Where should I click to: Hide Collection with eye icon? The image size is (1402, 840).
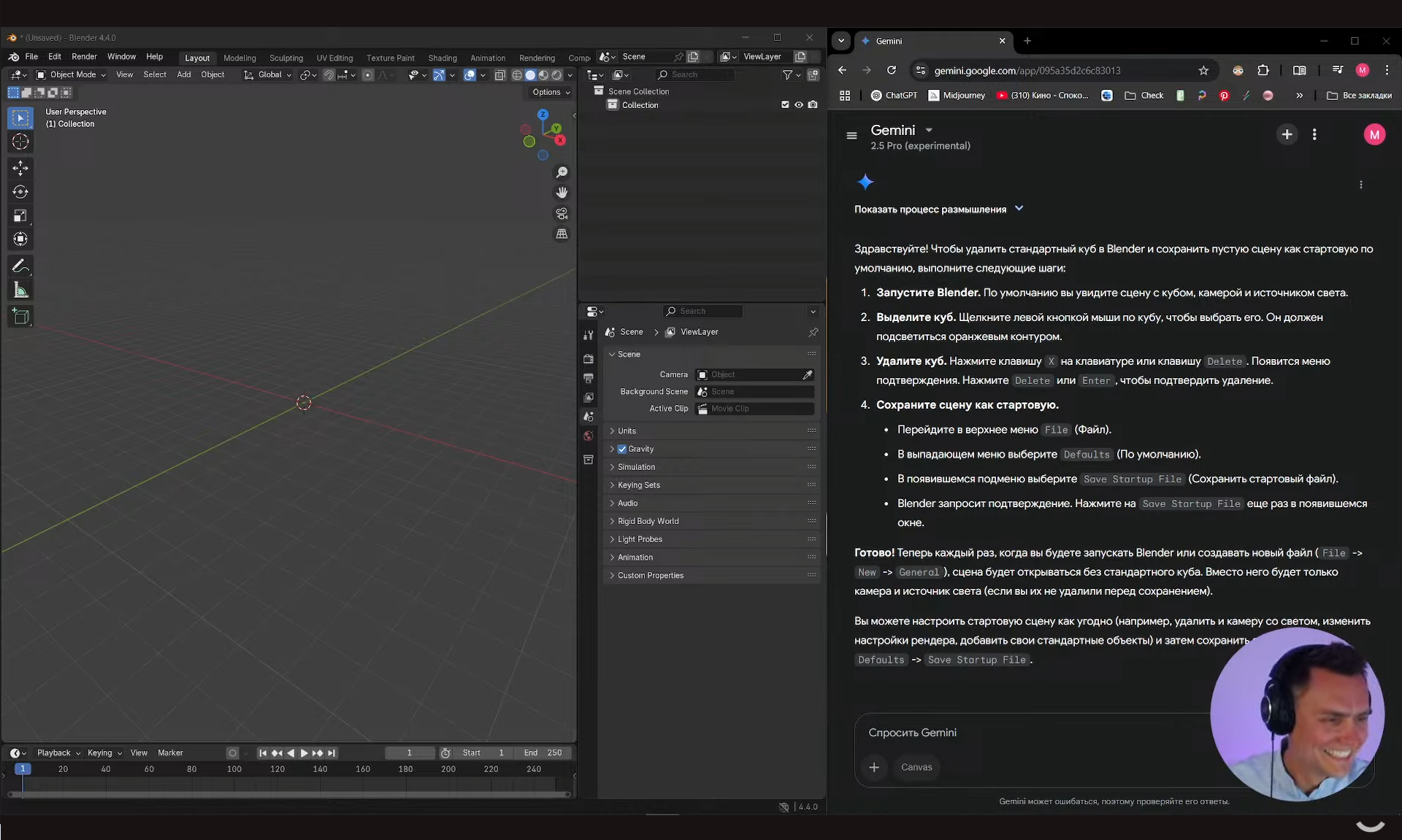[x=799, y=105]
